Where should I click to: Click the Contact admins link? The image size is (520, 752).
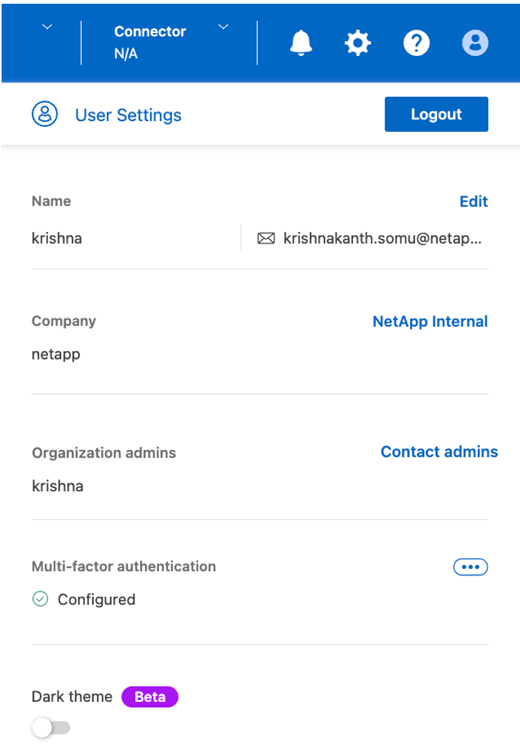tap(439, 452)
